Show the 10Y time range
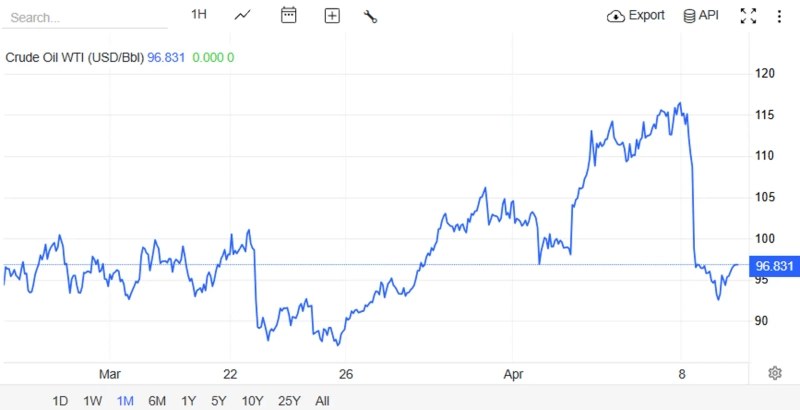Screen dimensions: 800x410 (x=252, y=401)
